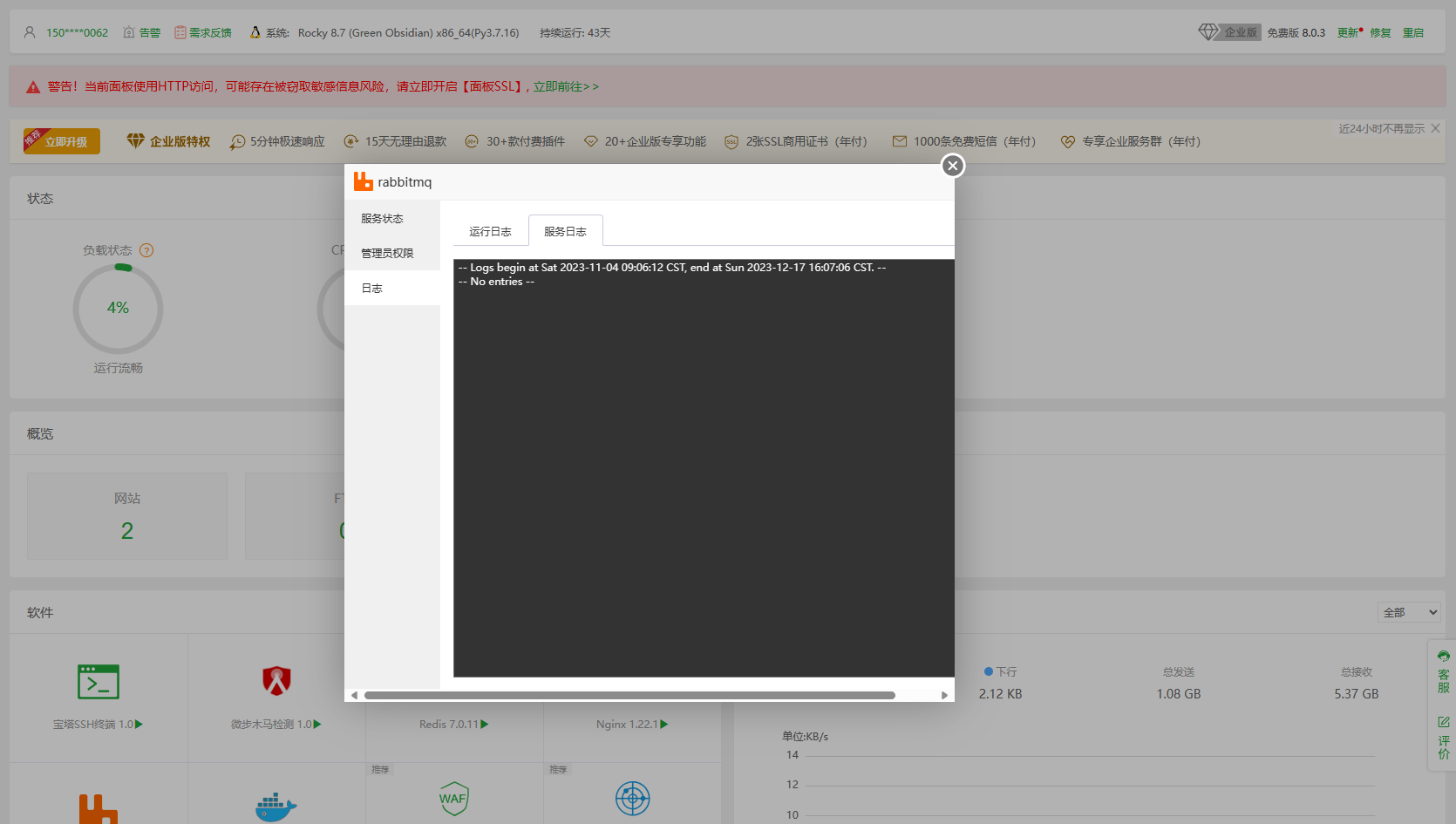Click the 企业版特权 diamond icon
Screen dimensions: 1456x824
pyautogui.click(x=135, y=140)
